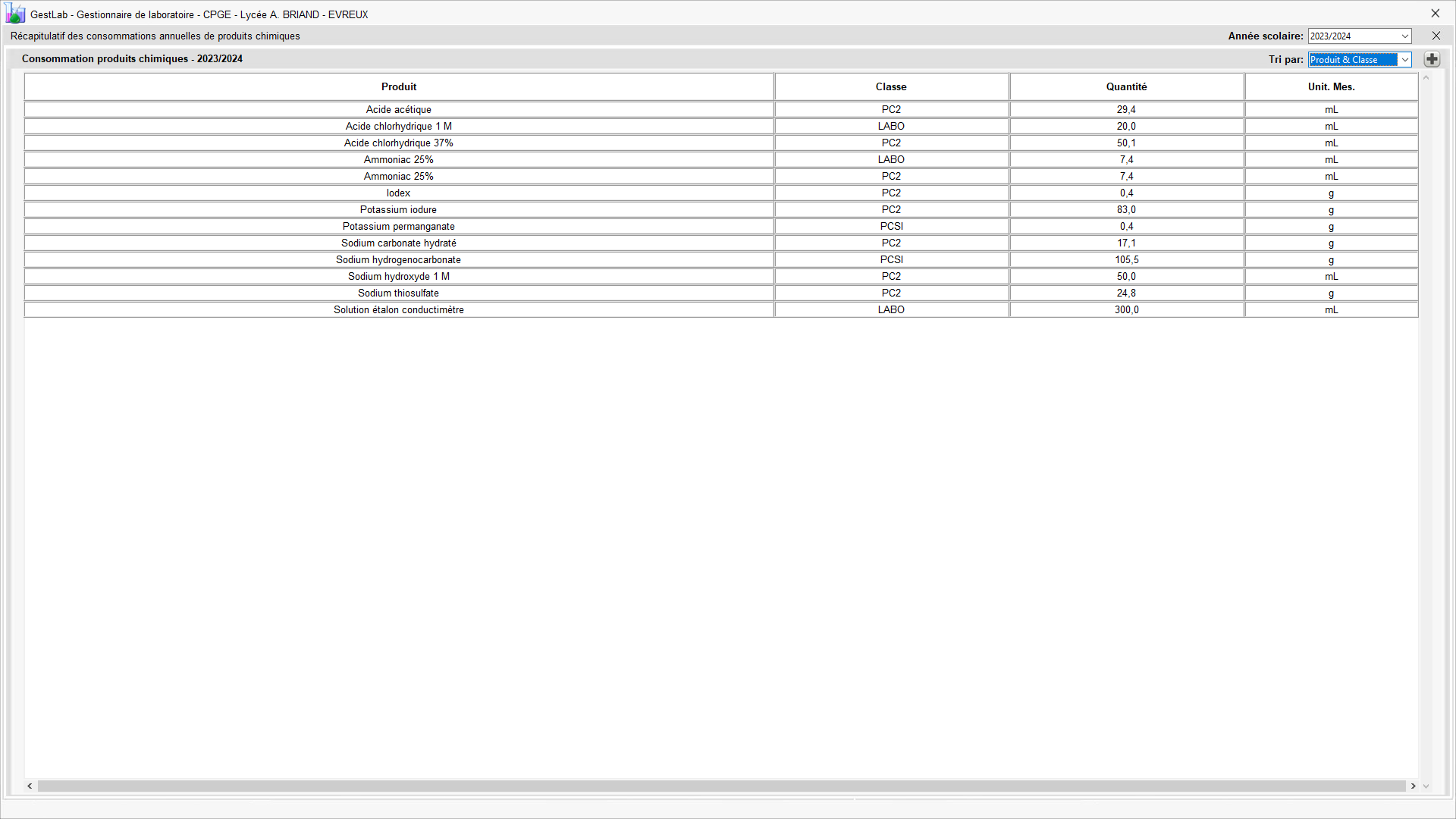
Task: Click the GestLab application icon in title bar
Action: point(15,14)
